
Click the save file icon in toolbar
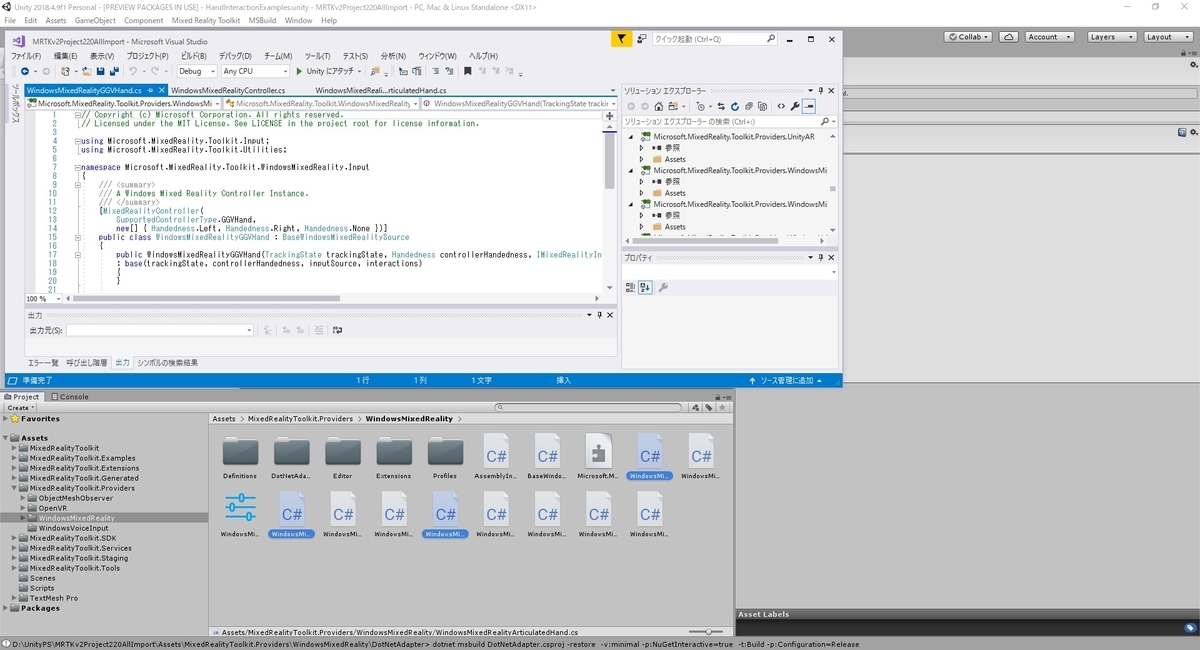click(100, 71)
